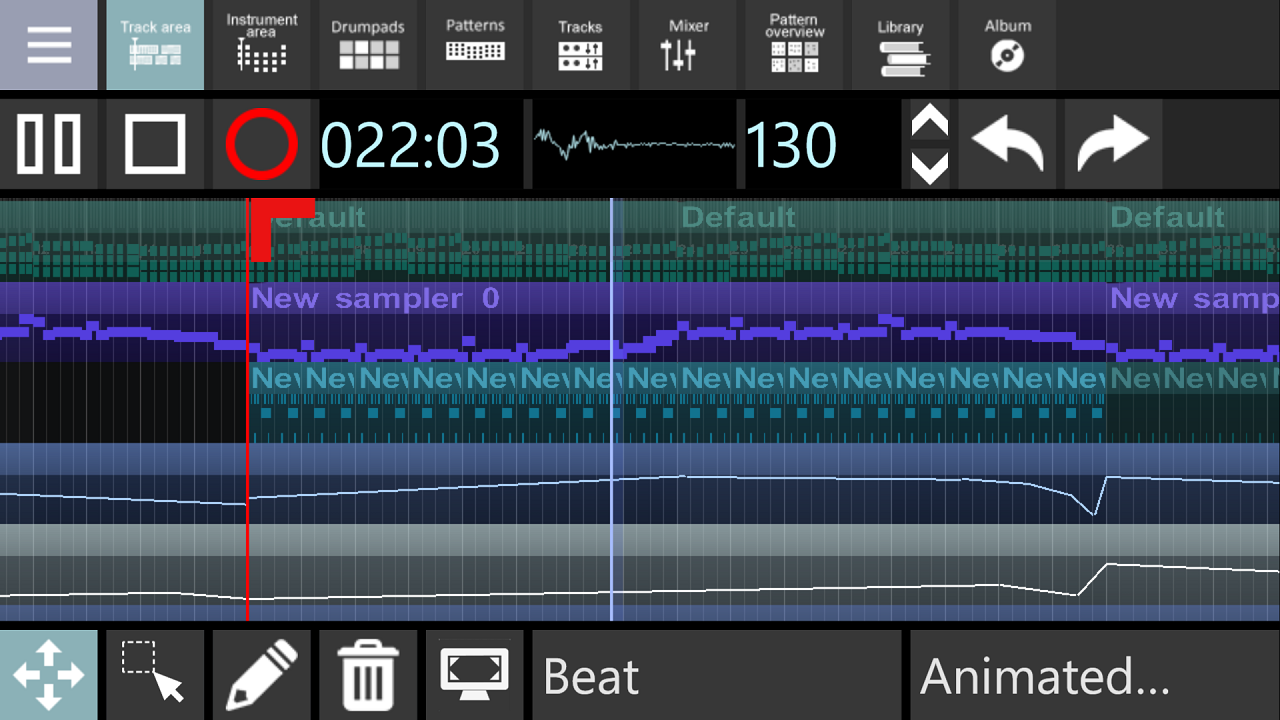The width and height of the screenshot is (1280, 720).
Task: Select the pencil draw tool
Action: click(262, 675)
